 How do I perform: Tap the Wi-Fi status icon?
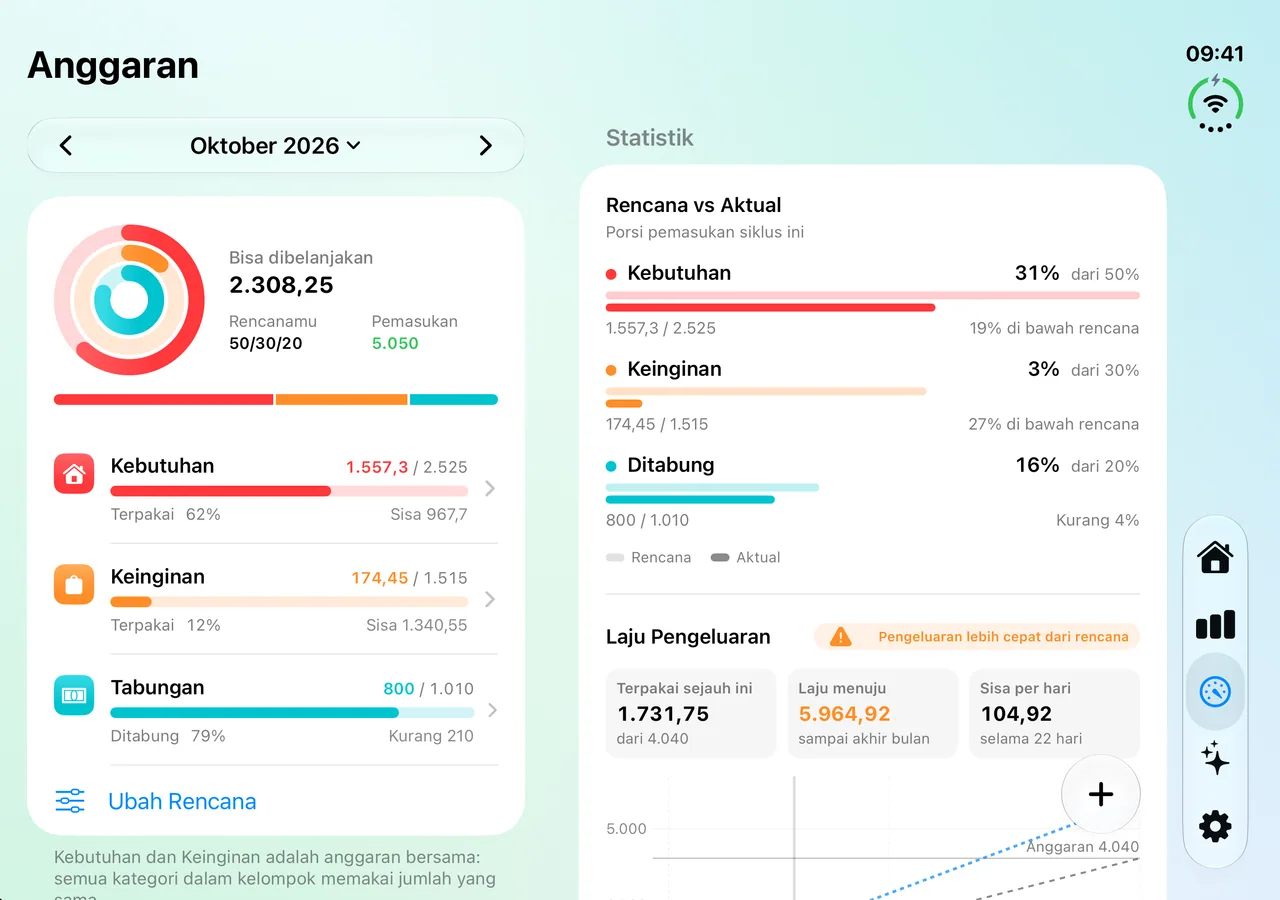pos(1215,103)
